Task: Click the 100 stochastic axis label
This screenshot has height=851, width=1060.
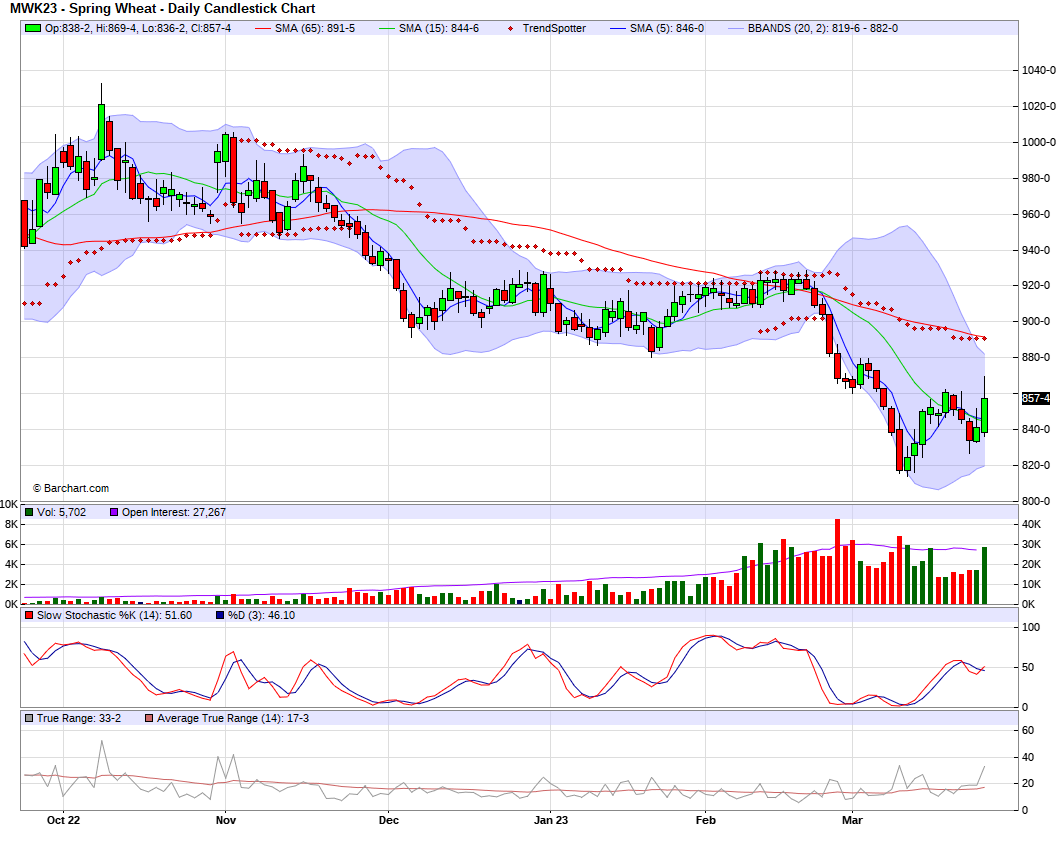Action: pyautogui.click(x=1031, y=627)
